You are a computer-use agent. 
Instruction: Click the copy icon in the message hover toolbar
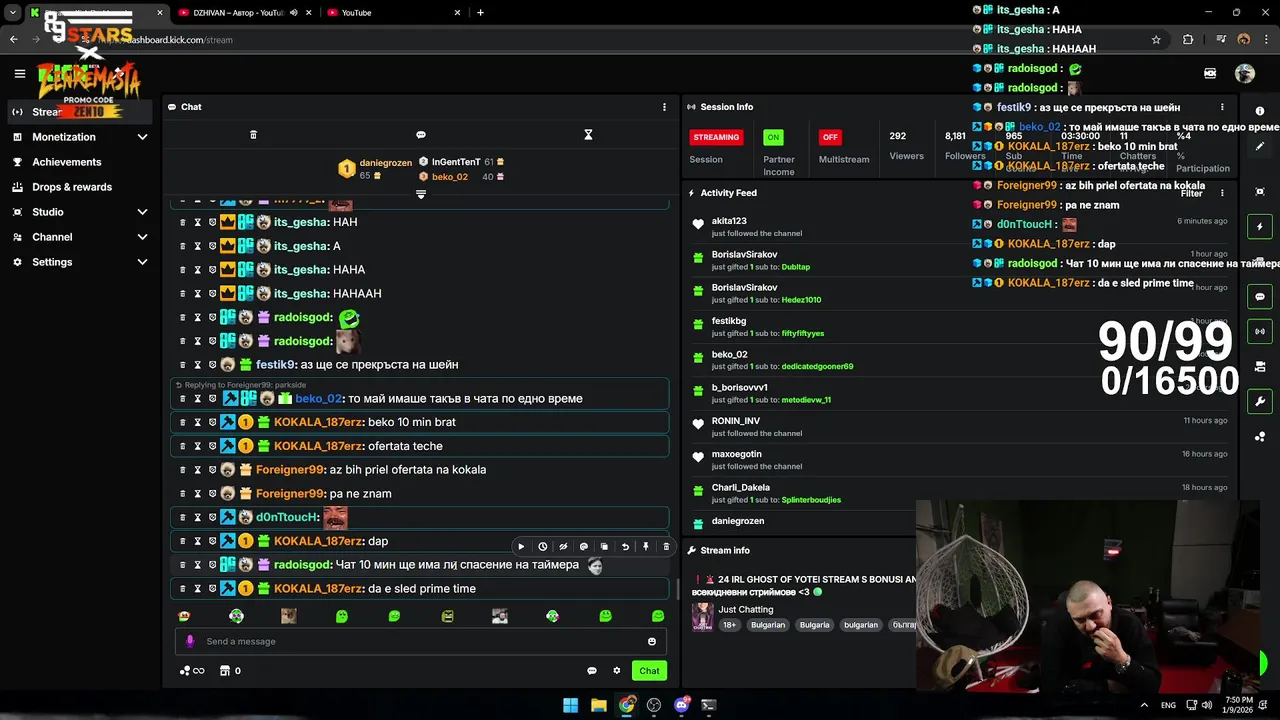[604, 547]
